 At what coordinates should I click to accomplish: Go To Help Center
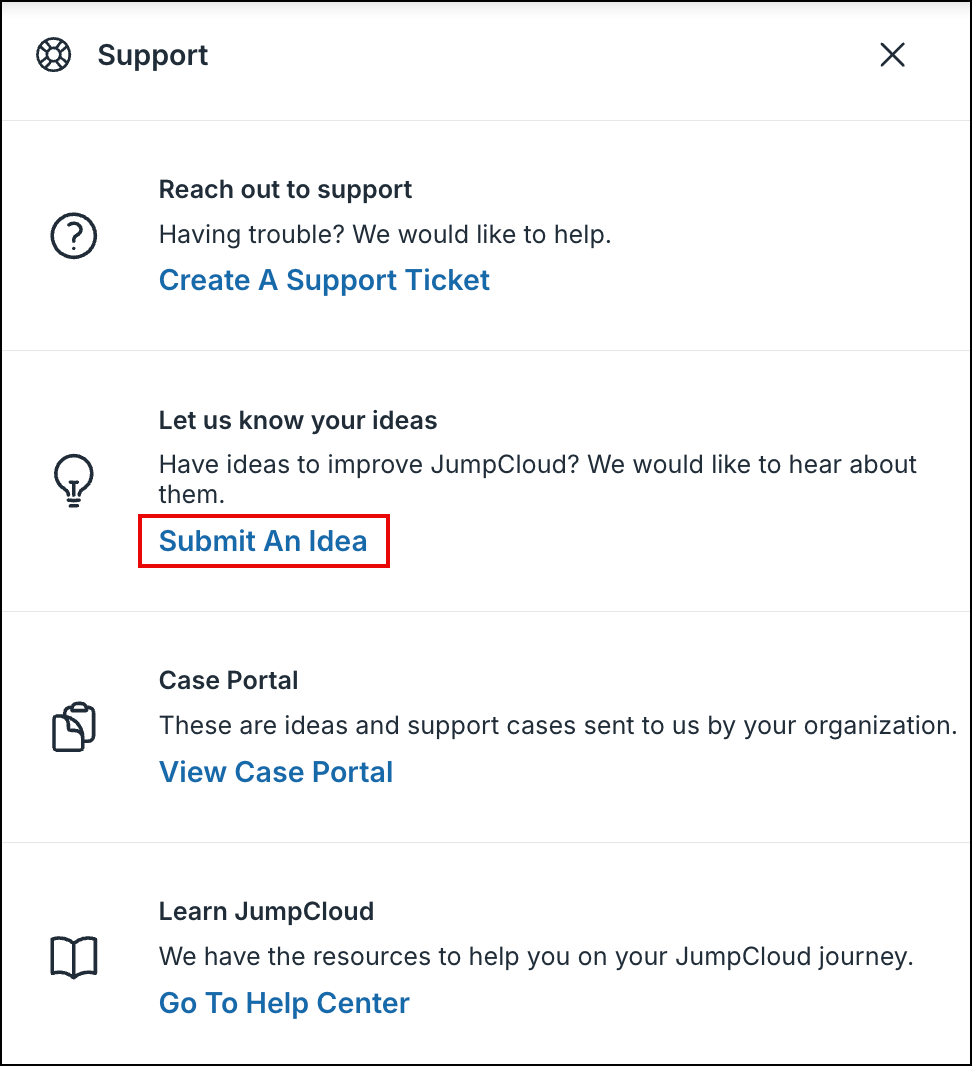click(283, 1003)
